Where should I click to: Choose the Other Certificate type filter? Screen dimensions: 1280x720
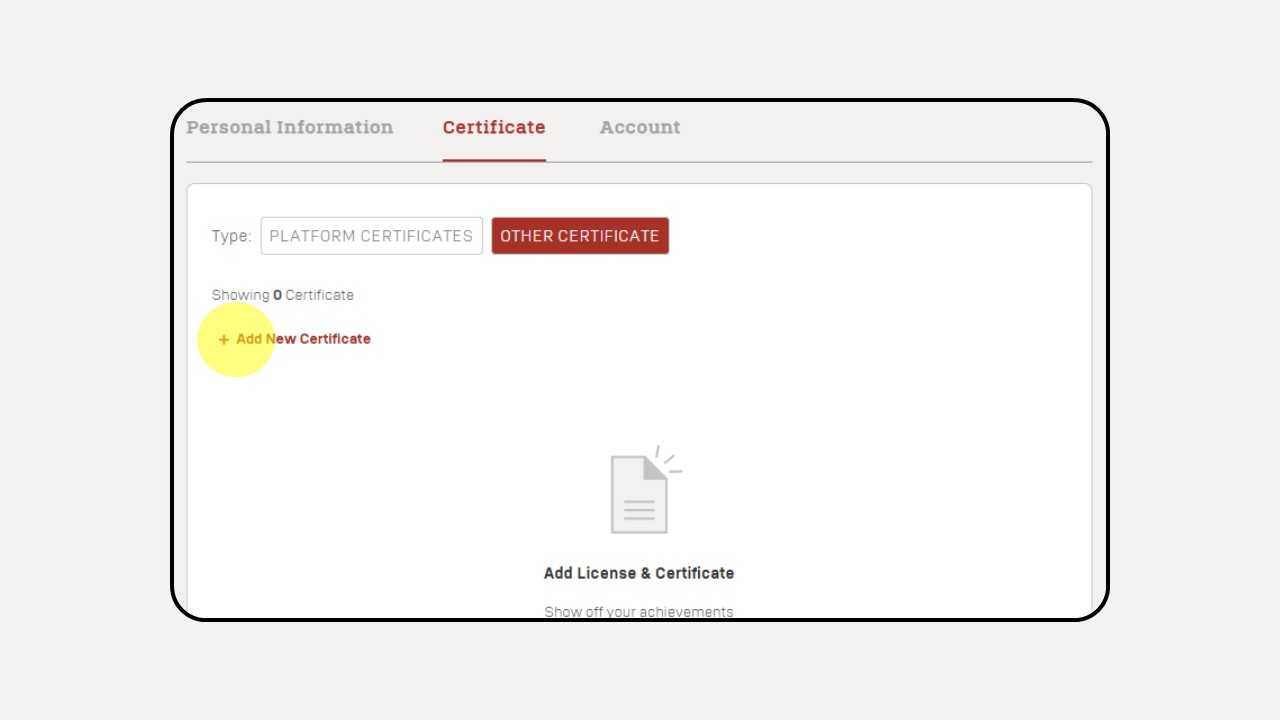(x=580, y=236)
